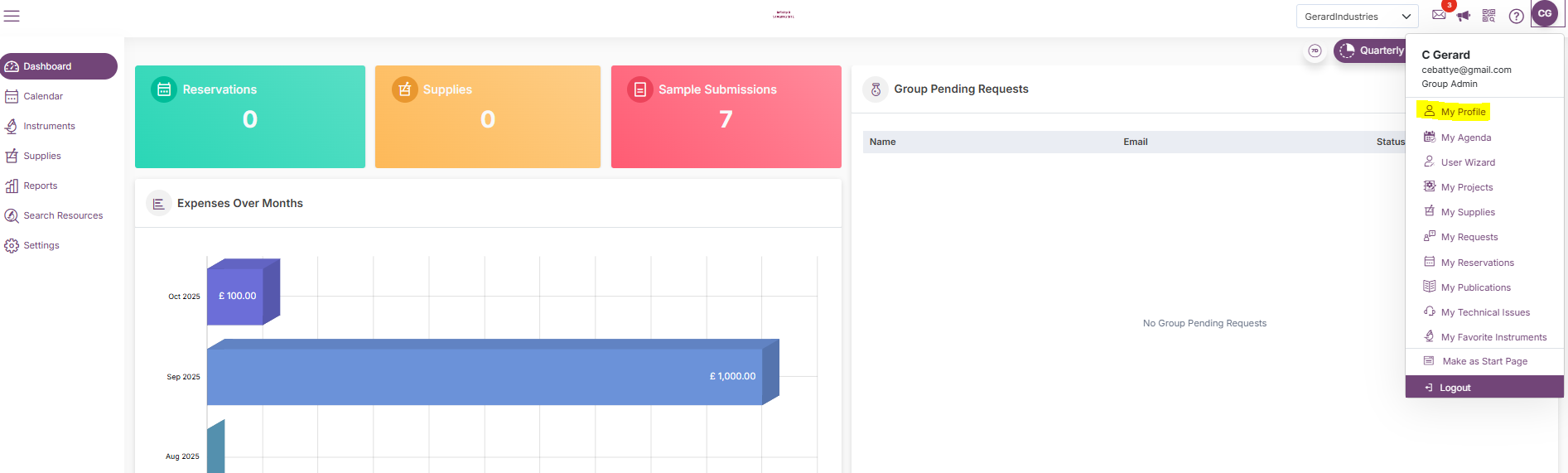Sort by the Name column header

point(882,142)
